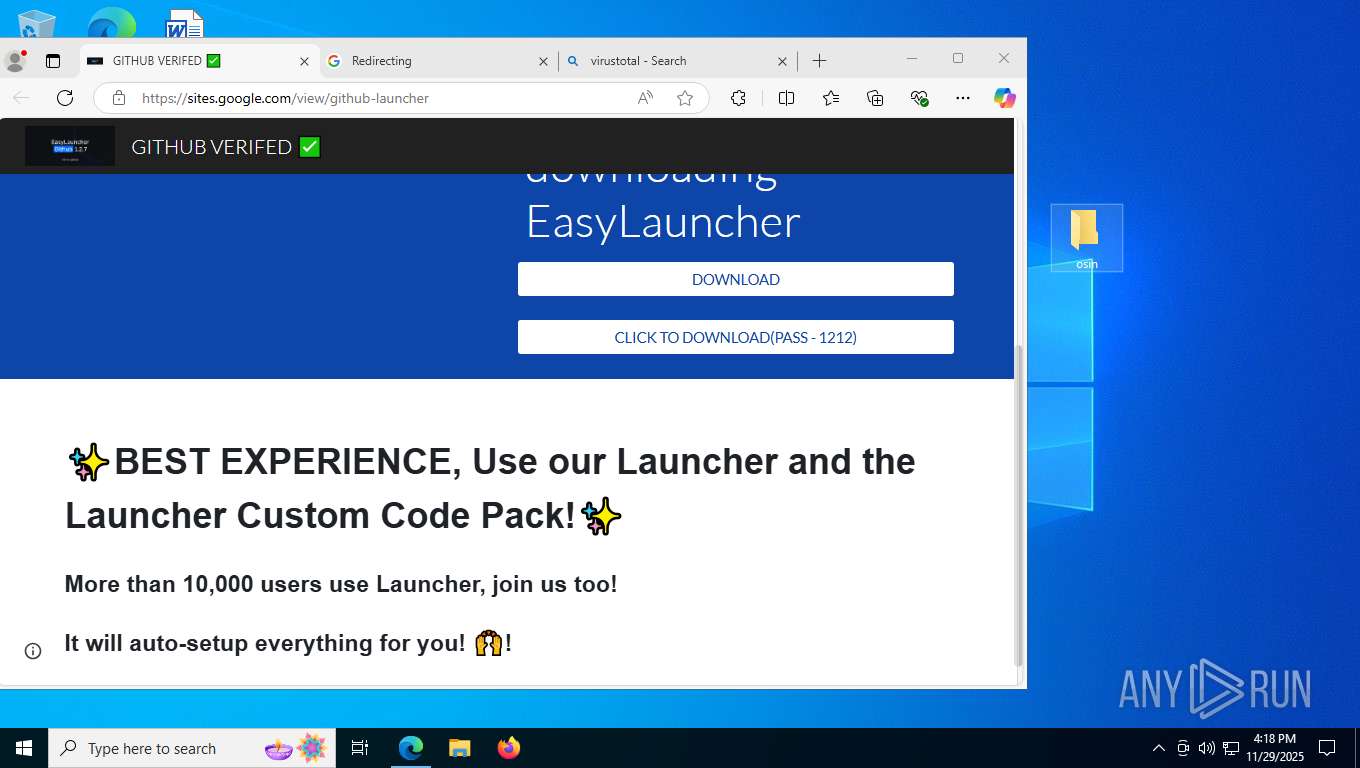
Task: Launch the Copilot sidebar
Action: pos(1004,98)
